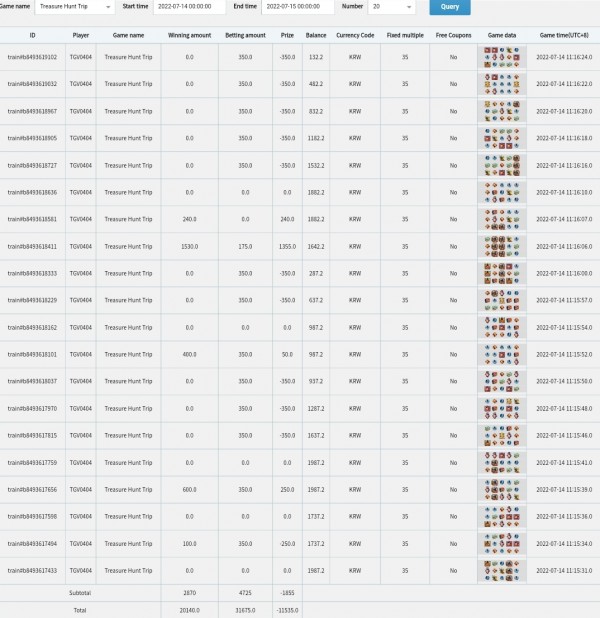Open game data thumbnail for 11:16:16 row

point(502,166)
